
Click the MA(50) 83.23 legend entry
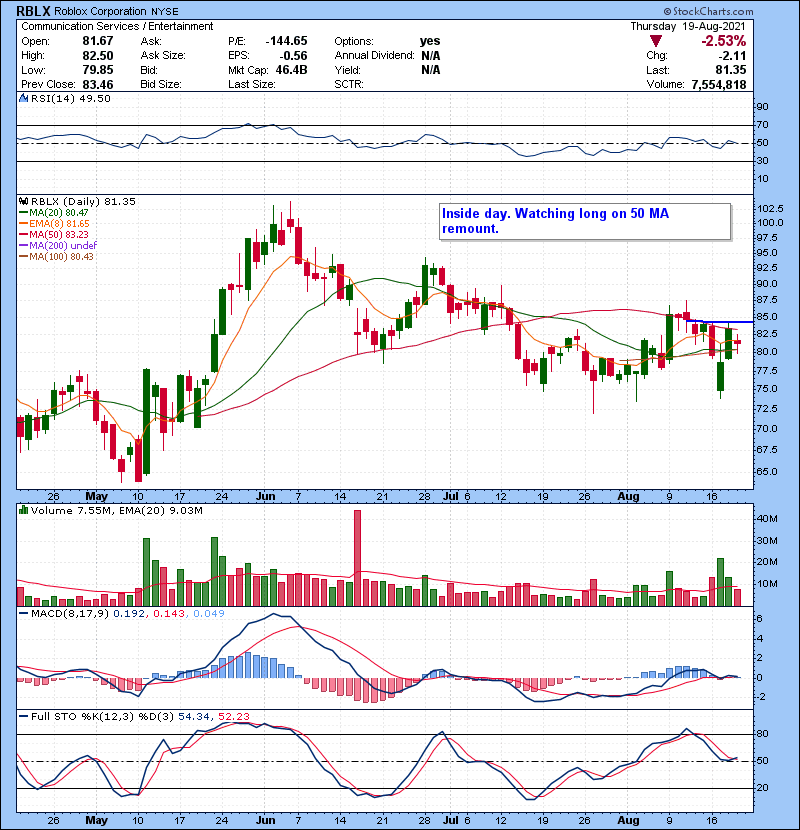coord(59,234)
